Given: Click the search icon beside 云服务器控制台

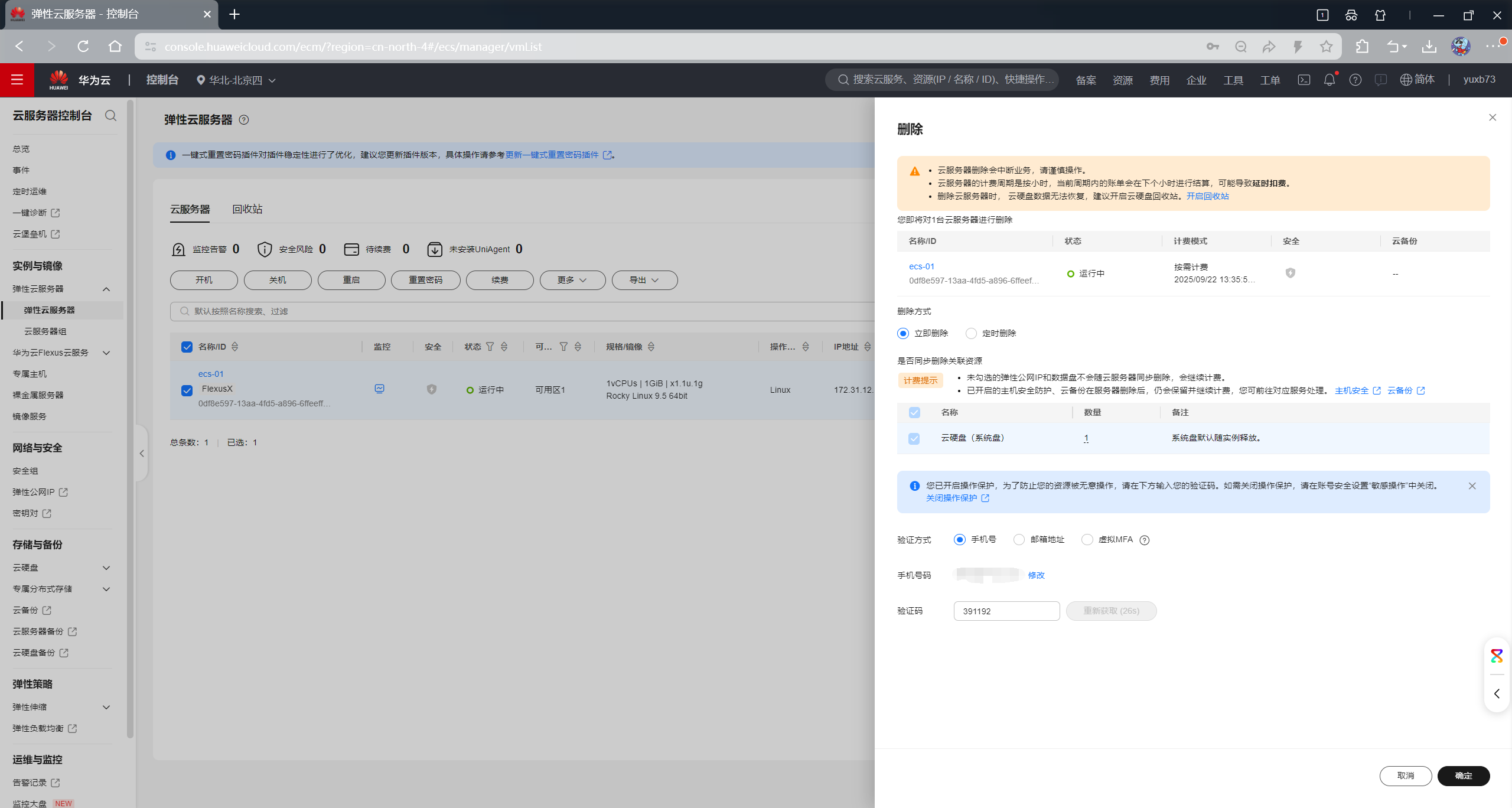Looking at the screenshot, I should coord(110,116).
